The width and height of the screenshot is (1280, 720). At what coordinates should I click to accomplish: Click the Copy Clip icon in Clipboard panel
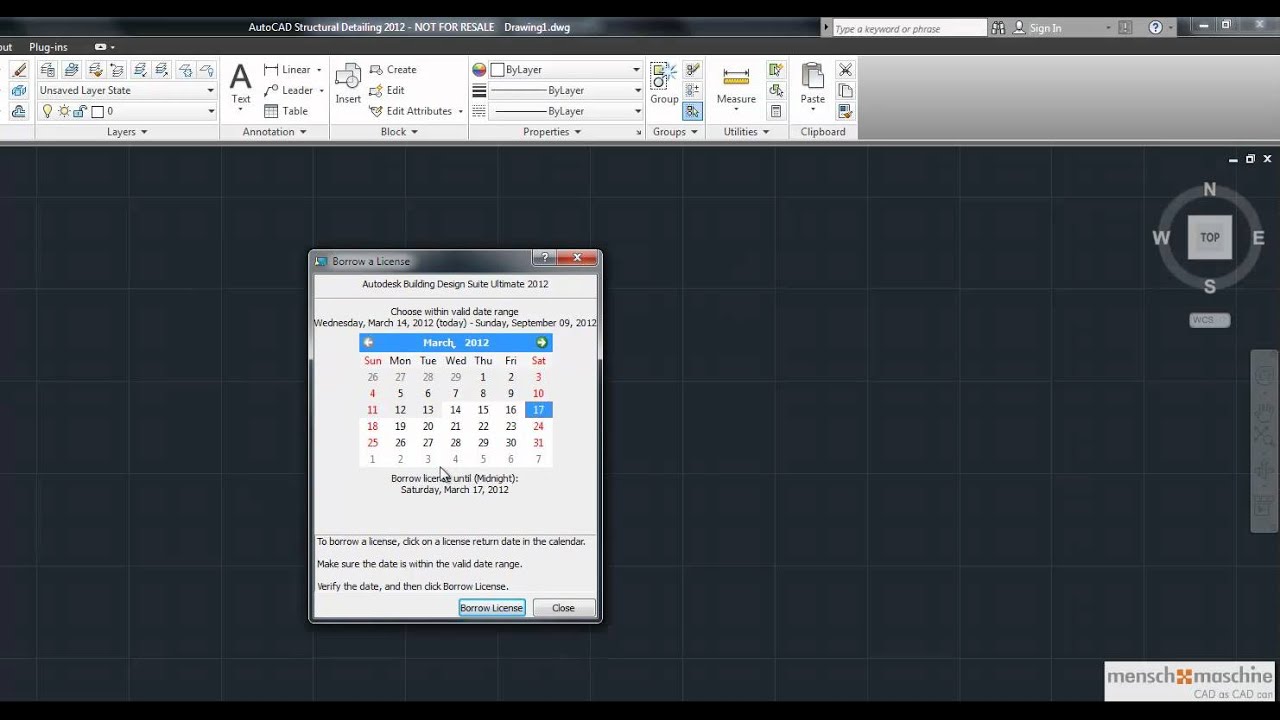[845, 90]
